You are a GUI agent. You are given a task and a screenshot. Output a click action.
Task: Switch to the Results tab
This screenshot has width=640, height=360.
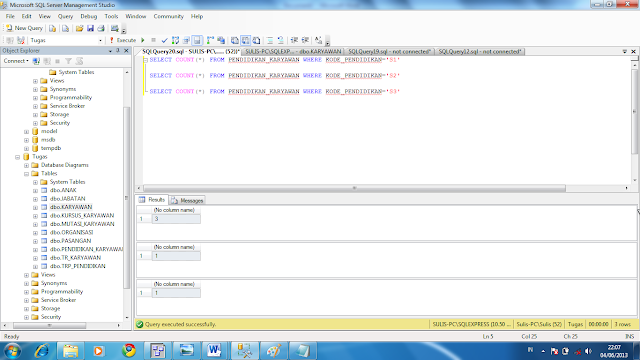click(x=152, y=200)
